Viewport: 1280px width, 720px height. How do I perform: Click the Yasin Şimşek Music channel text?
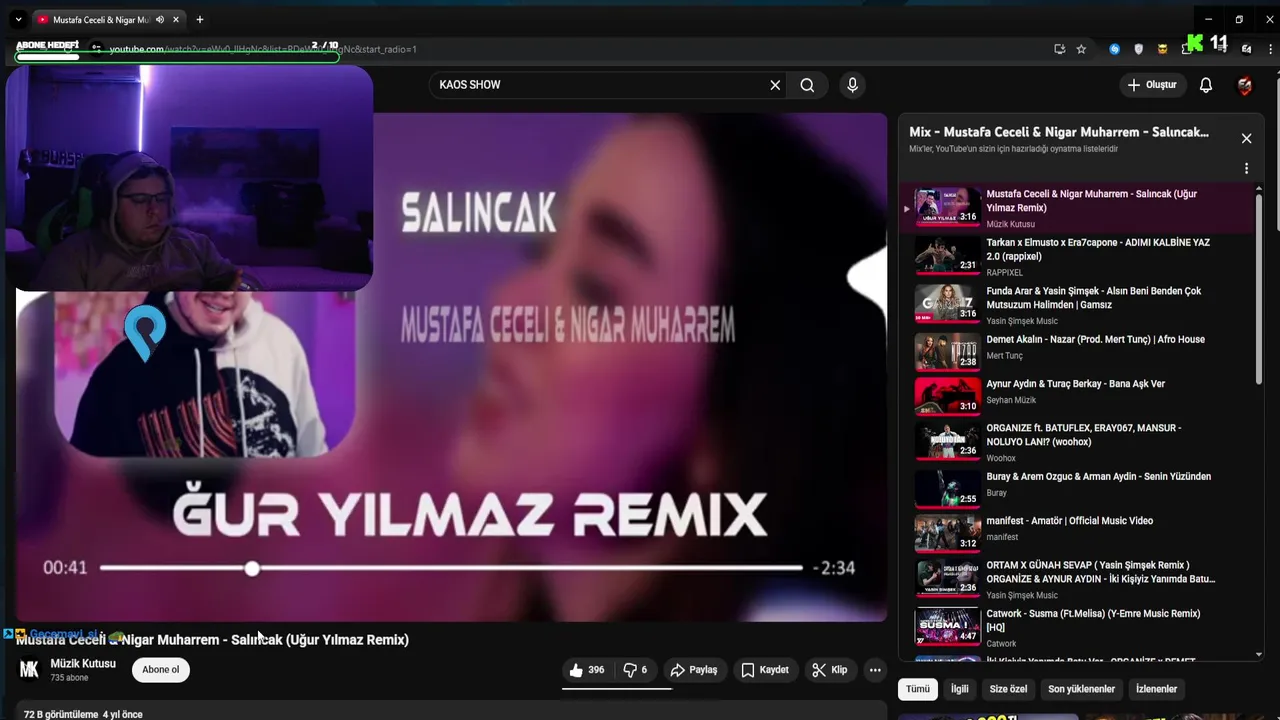(1022, 321)
